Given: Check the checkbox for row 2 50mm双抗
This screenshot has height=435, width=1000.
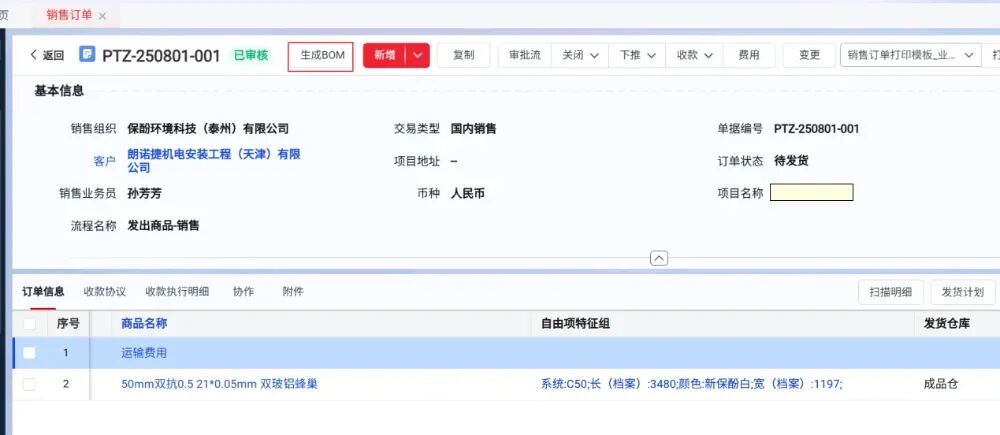Looking at the screenshot, I should pyautogui.click(x=29, y=384).
